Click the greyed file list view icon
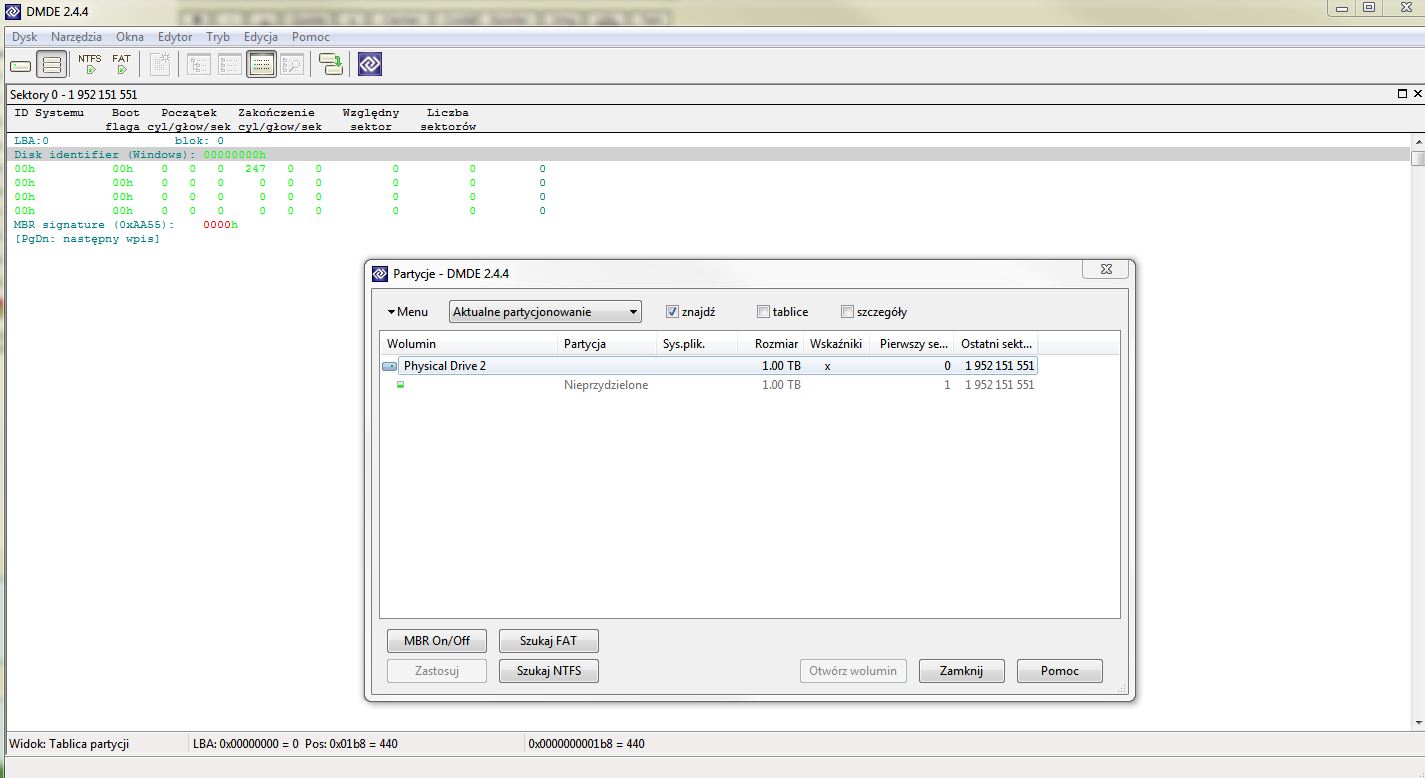The height and width of the screenshot is (778, 1425). (x=230, y=65)
